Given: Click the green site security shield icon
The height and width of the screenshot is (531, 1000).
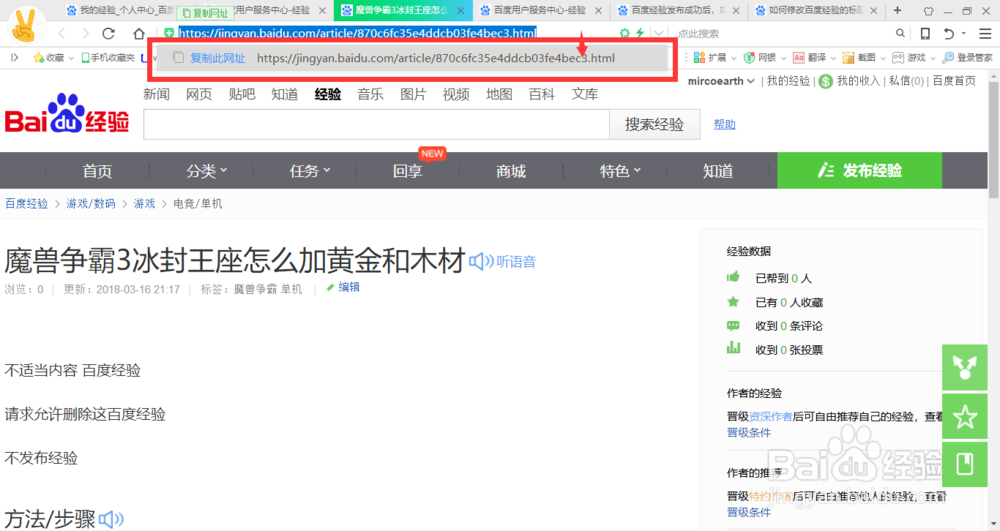Looking at the screenshot, I should click(168, 33).
